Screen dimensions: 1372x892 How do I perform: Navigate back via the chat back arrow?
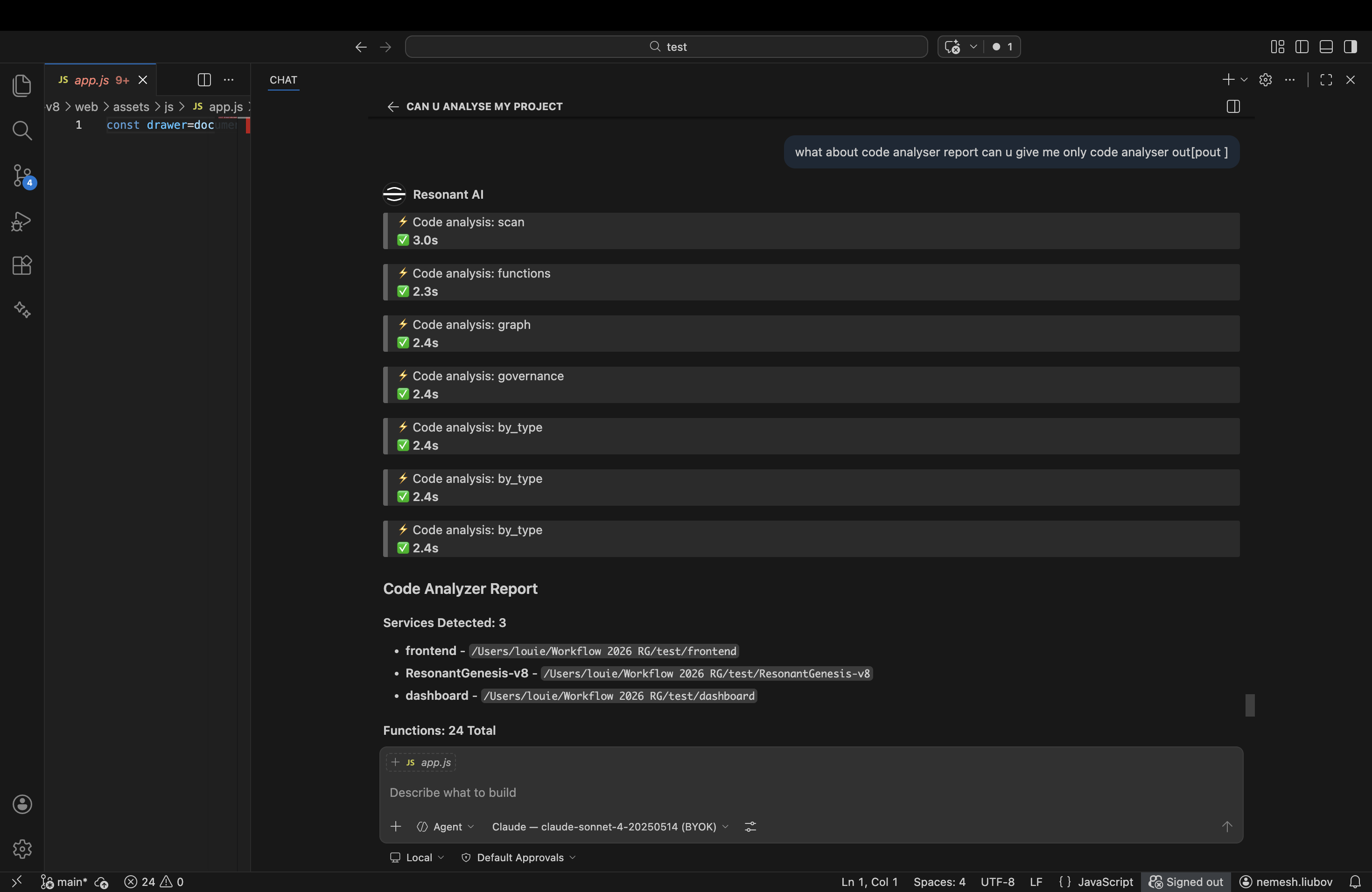coord(392,107)
